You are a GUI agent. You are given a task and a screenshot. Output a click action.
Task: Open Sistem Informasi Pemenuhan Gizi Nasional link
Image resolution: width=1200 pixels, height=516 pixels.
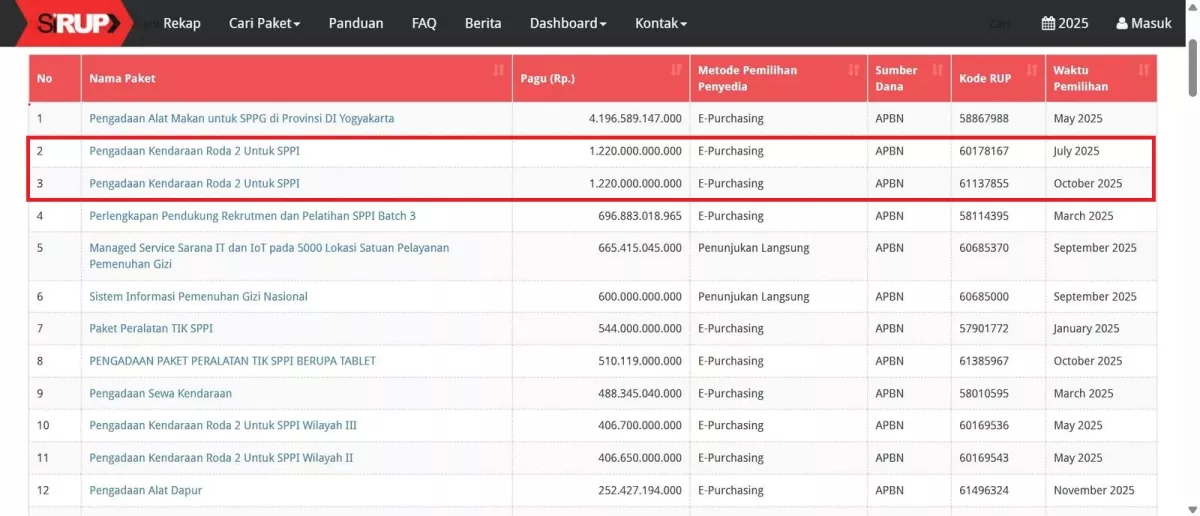(x=198, y=297)
